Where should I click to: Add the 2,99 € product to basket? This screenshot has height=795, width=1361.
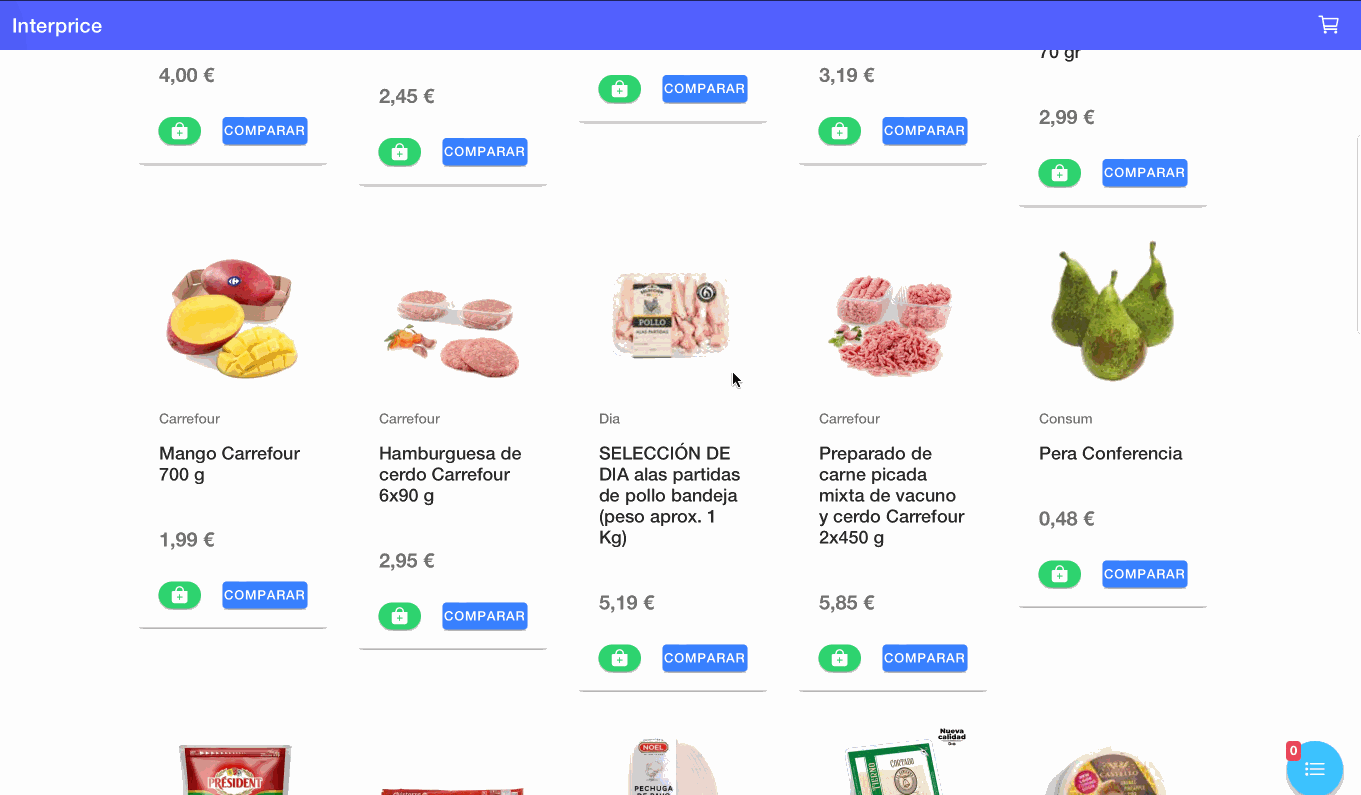click(x=1060, y=173)
